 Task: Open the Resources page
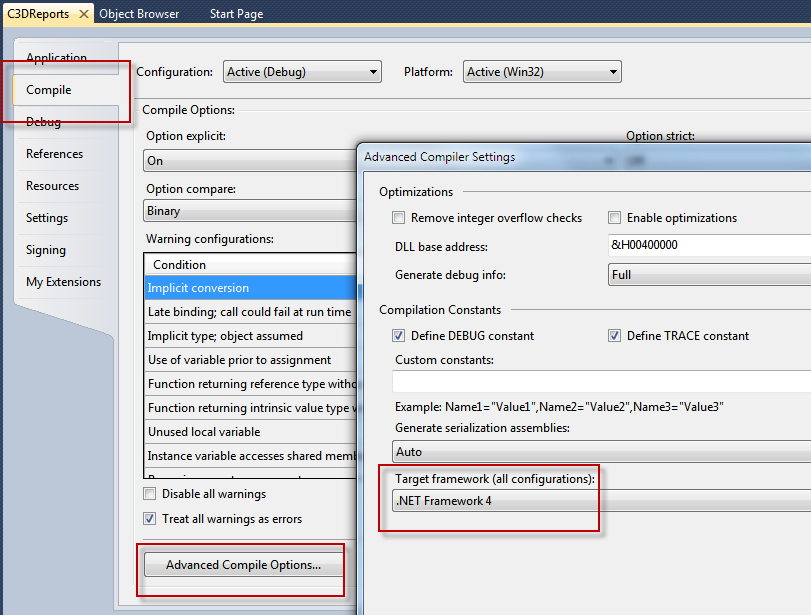click(x=52, y=185)
